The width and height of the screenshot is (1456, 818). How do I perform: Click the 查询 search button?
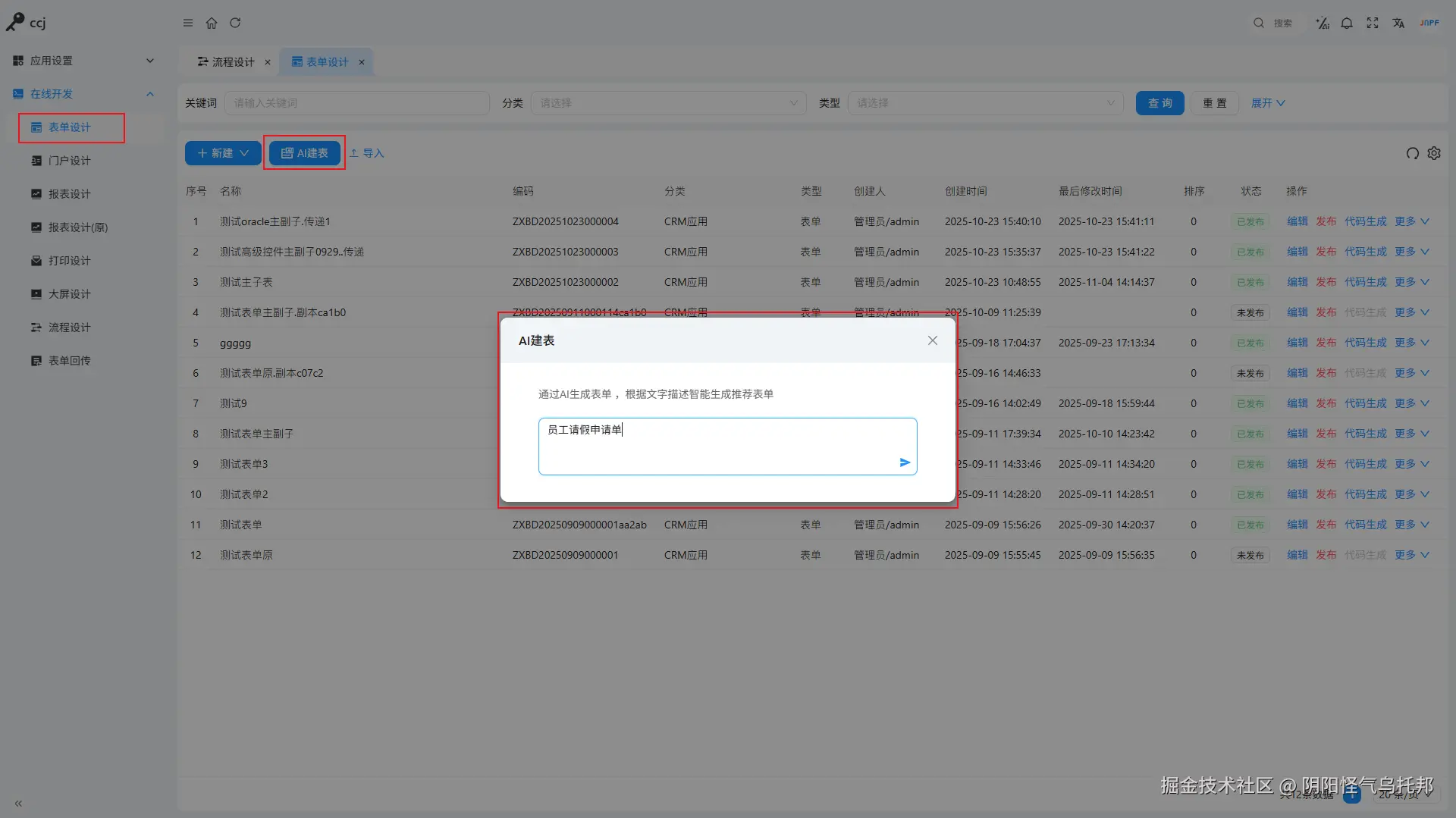1160,103
